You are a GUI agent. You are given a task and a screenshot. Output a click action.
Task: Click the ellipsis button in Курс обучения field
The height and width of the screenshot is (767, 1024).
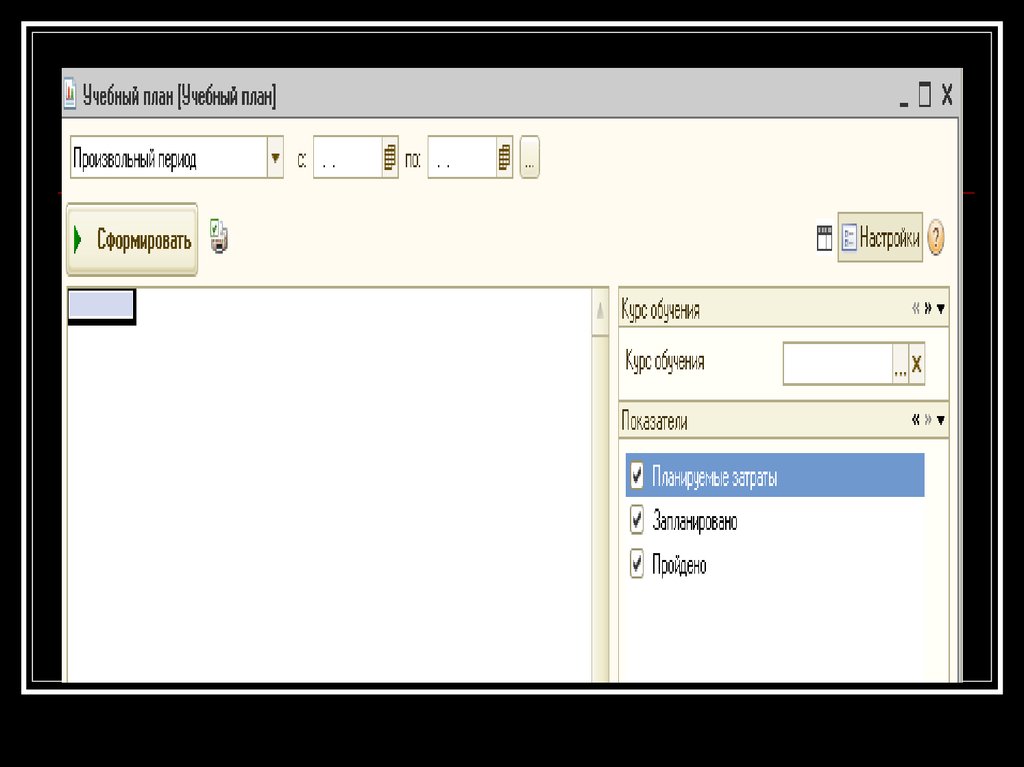(900, 365)
